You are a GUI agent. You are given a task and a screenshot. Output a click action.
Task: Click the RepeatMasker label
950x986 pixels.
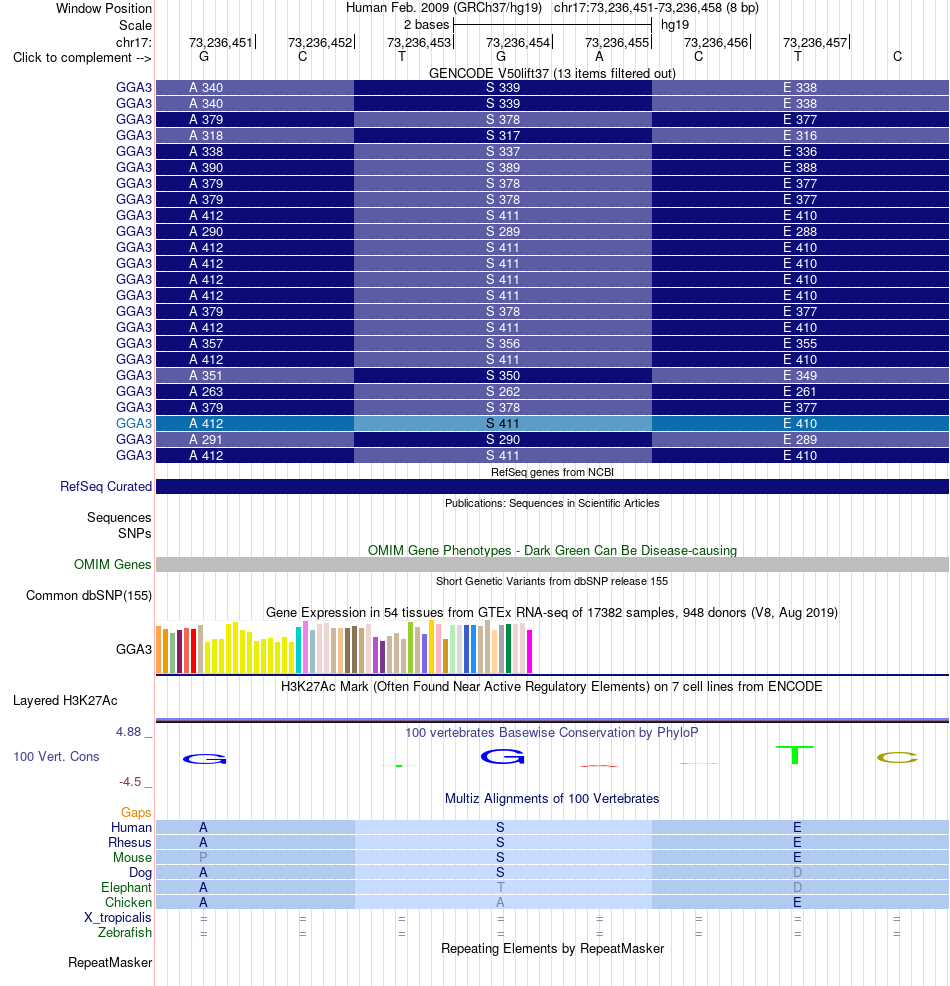(110, 963)
